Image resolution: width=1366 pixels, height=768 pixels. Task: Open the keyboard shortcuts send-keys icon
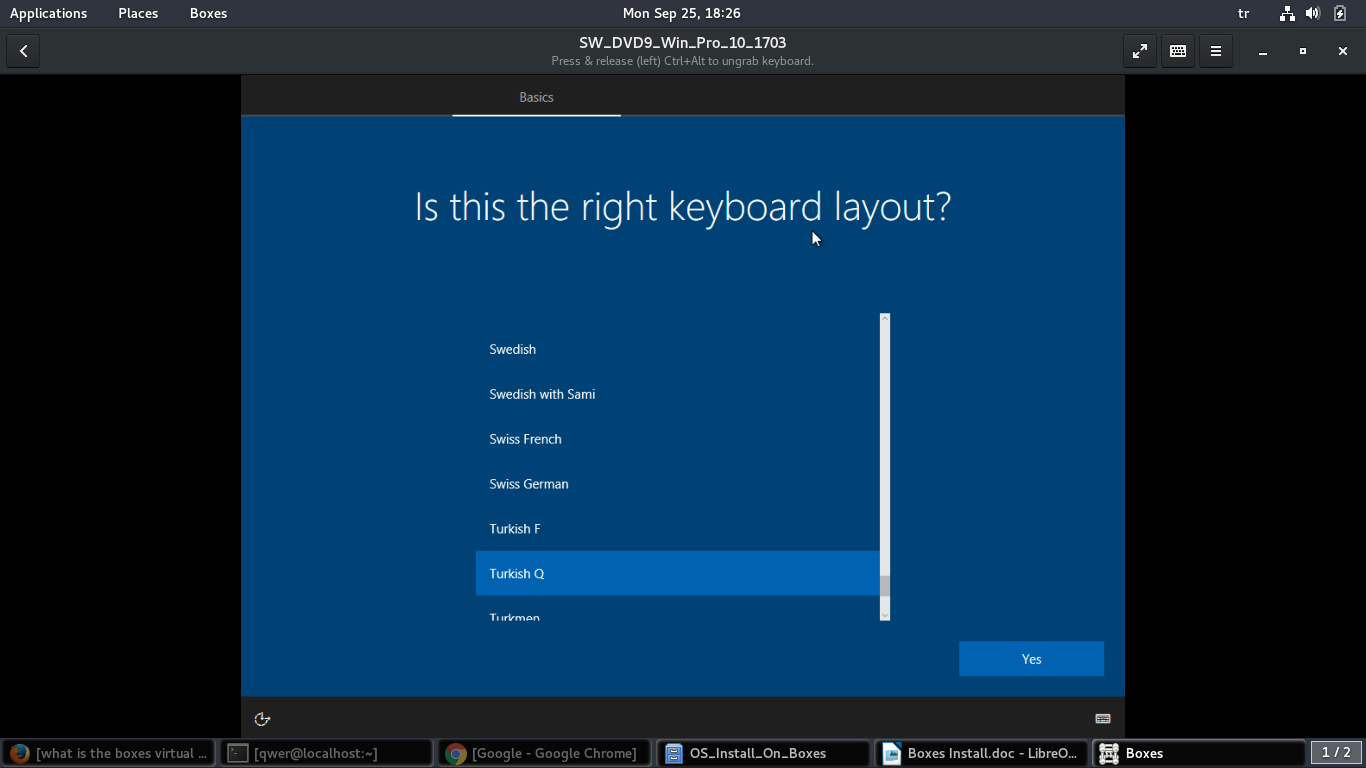[1178, 51]
